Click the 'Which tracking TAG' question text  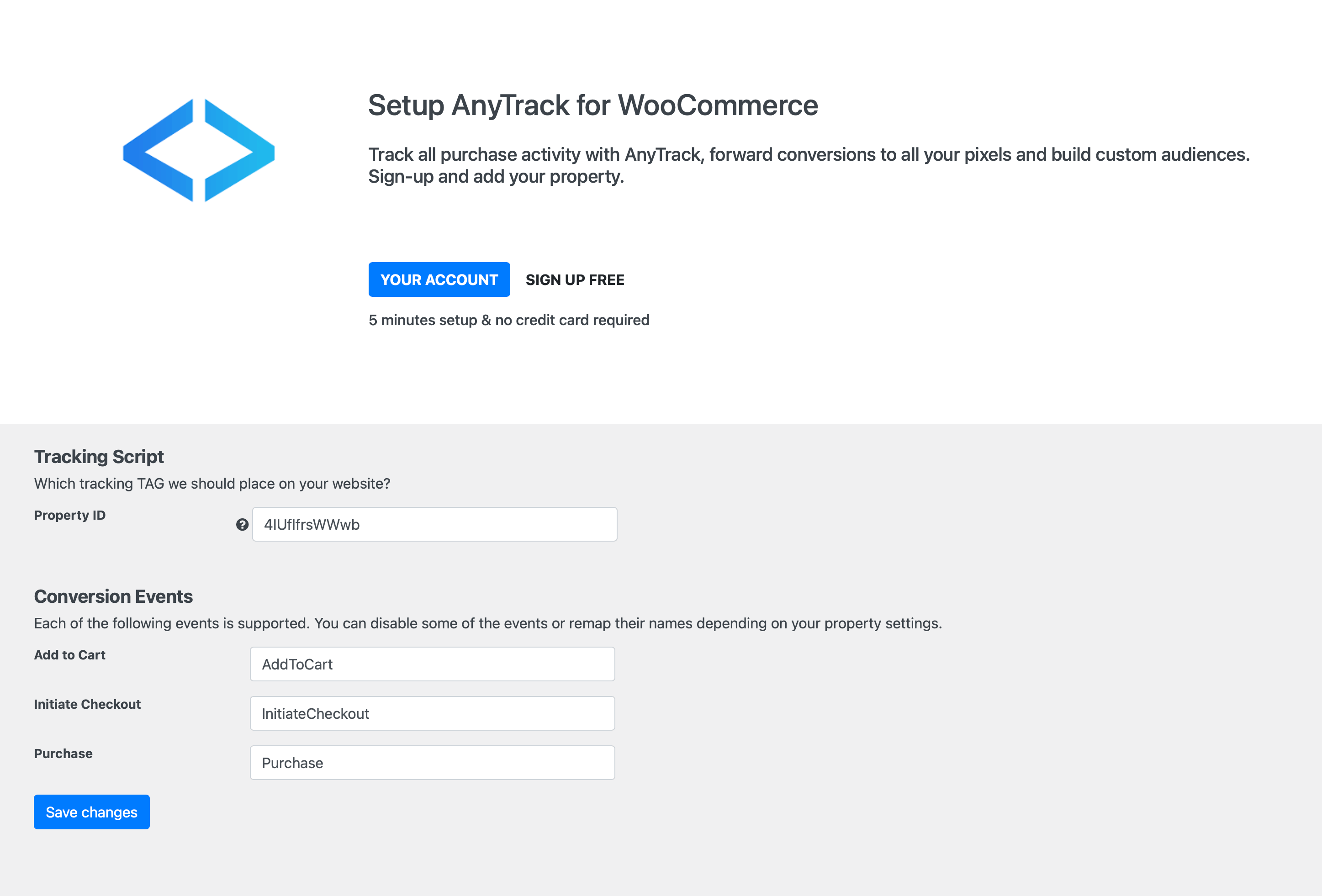(x=212, y=484)
